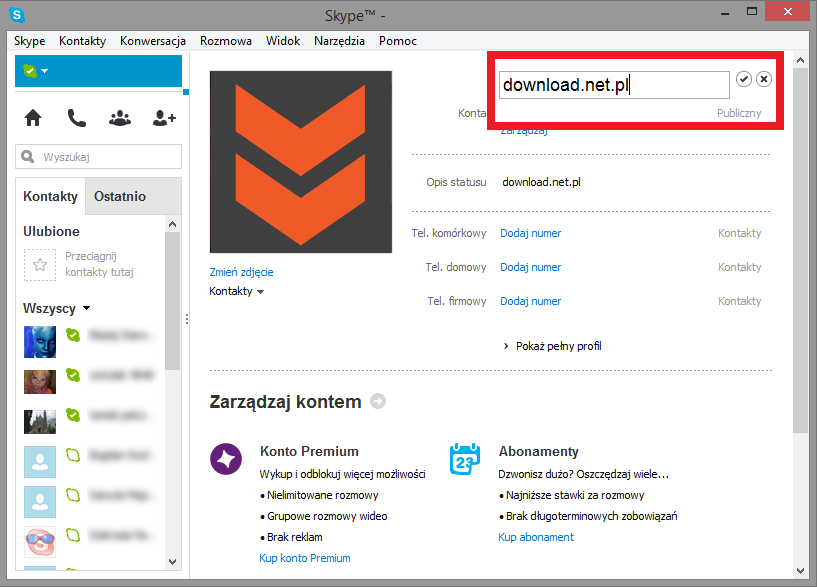Screen dimensions: 817x587
Task: Change Tel. komórkowy visibility from Kontakty
Action: pyautogui.click(x=739, y=233)
